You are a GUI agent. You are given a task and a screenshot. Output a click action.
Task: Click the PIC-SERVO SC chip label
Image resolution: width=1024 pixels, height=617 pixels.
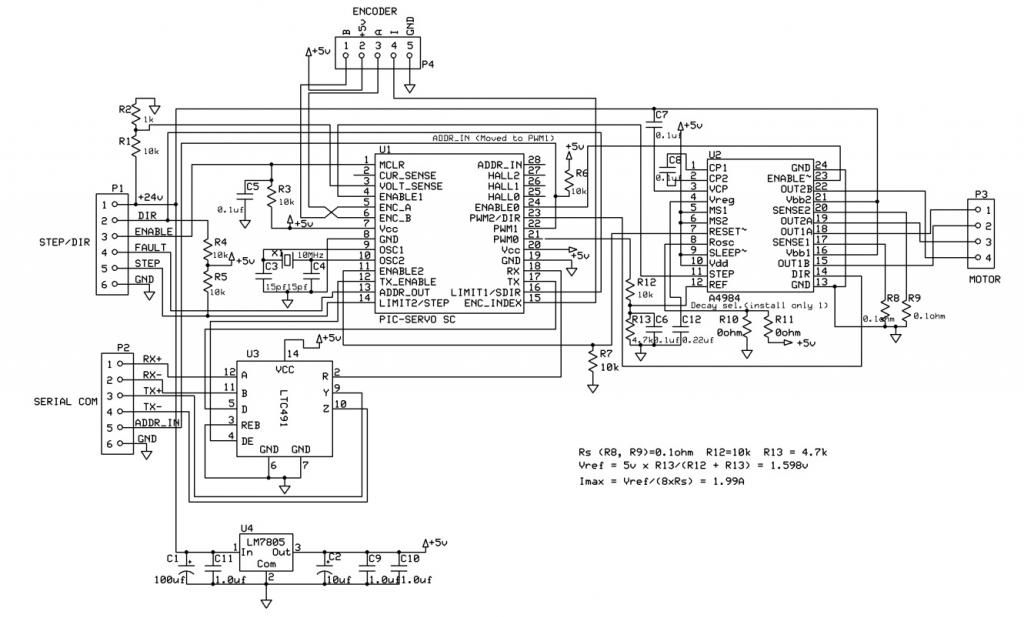pos(420,320)
